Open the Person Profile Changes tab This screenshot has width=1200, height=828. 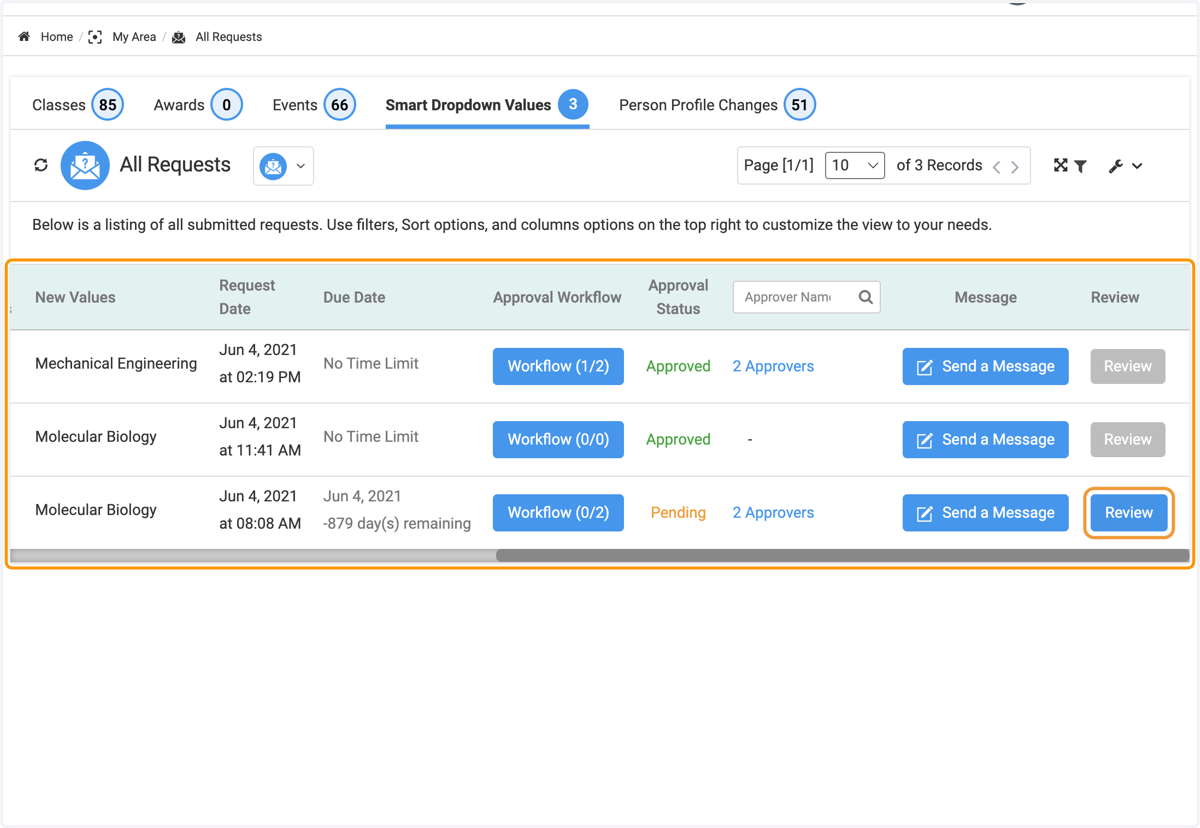(717, 105)
